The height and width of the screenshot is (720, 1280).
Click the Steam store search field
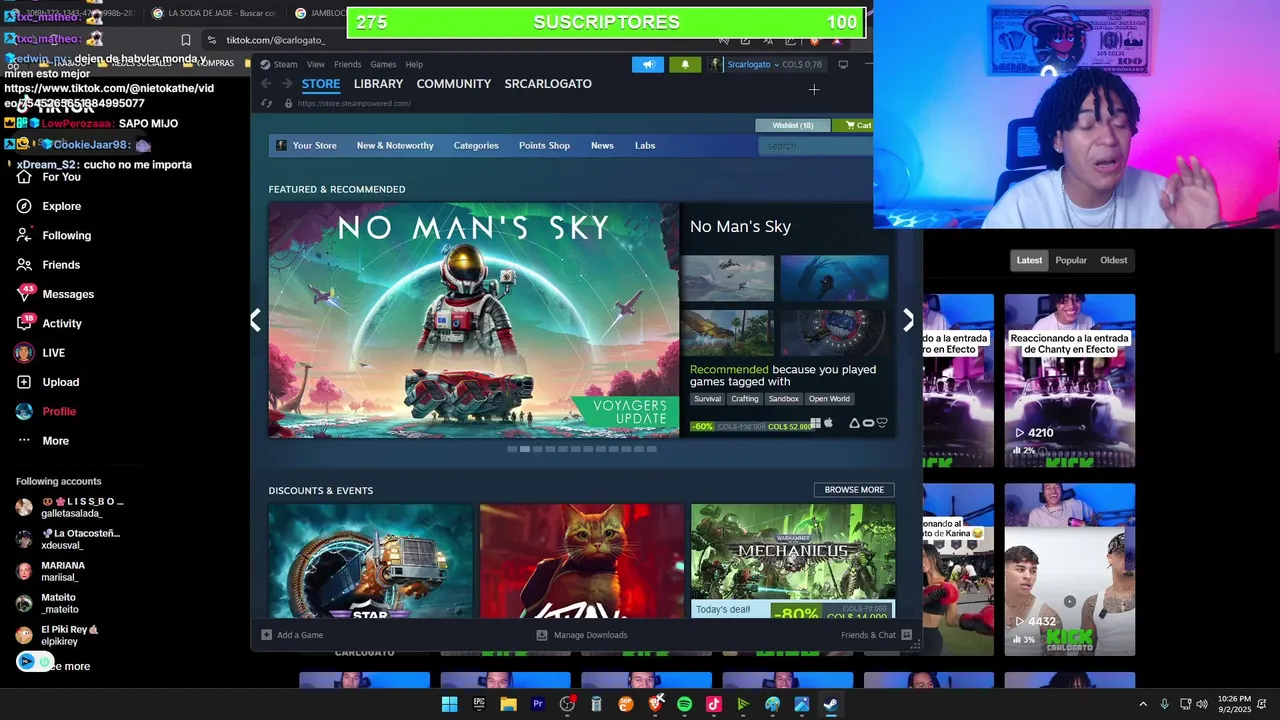click(816, 146)
